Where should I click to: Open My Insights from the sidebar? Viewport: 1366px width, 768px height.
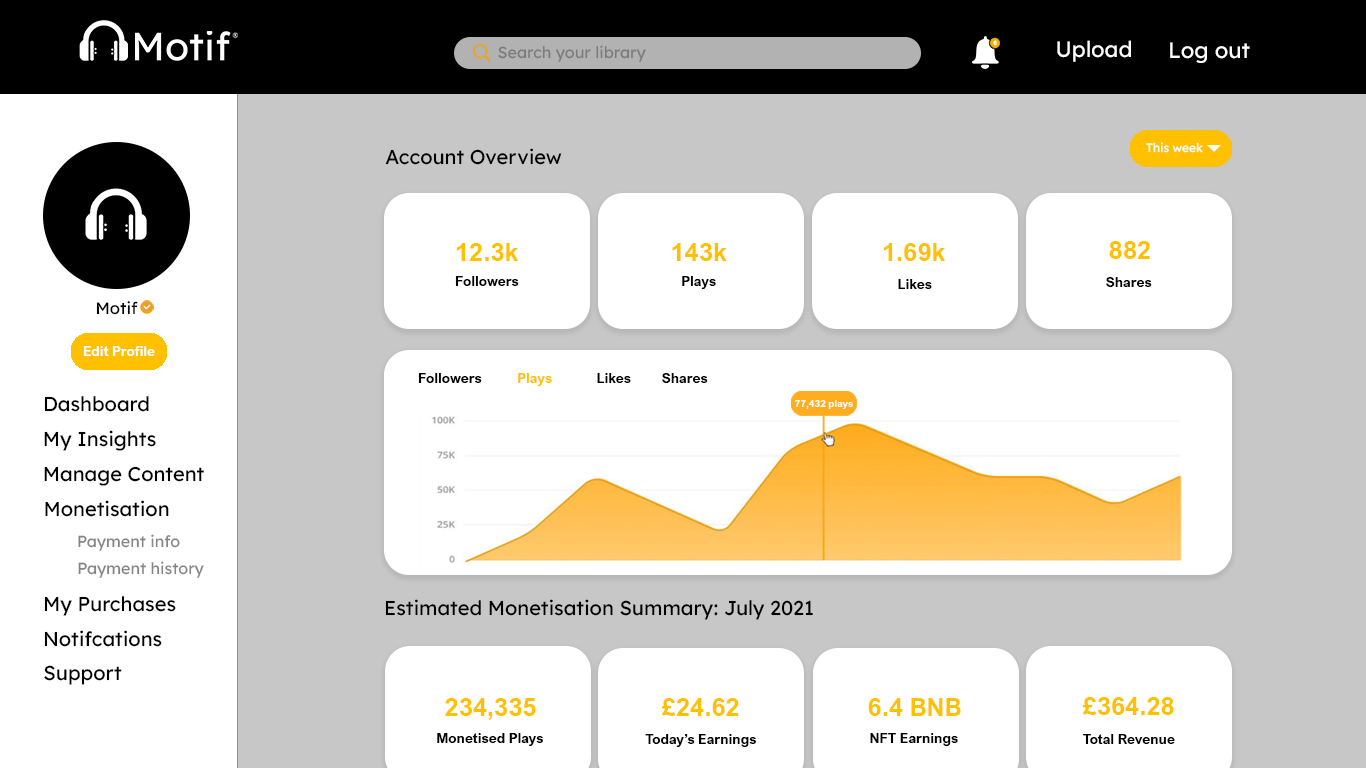point(99,439)
